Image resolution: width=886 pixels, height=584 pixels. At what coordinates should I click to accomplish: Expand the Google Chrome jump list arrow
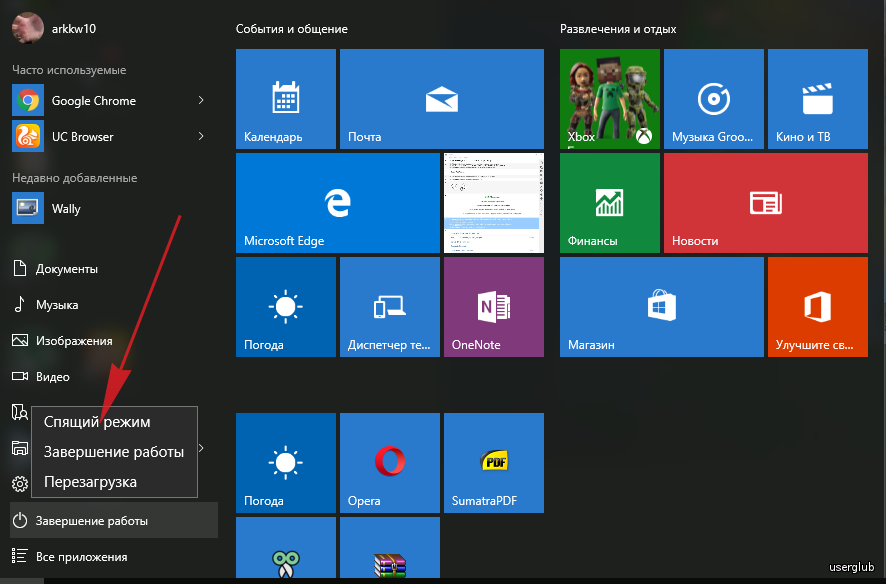pyautogui.click(x=201, y=101)
